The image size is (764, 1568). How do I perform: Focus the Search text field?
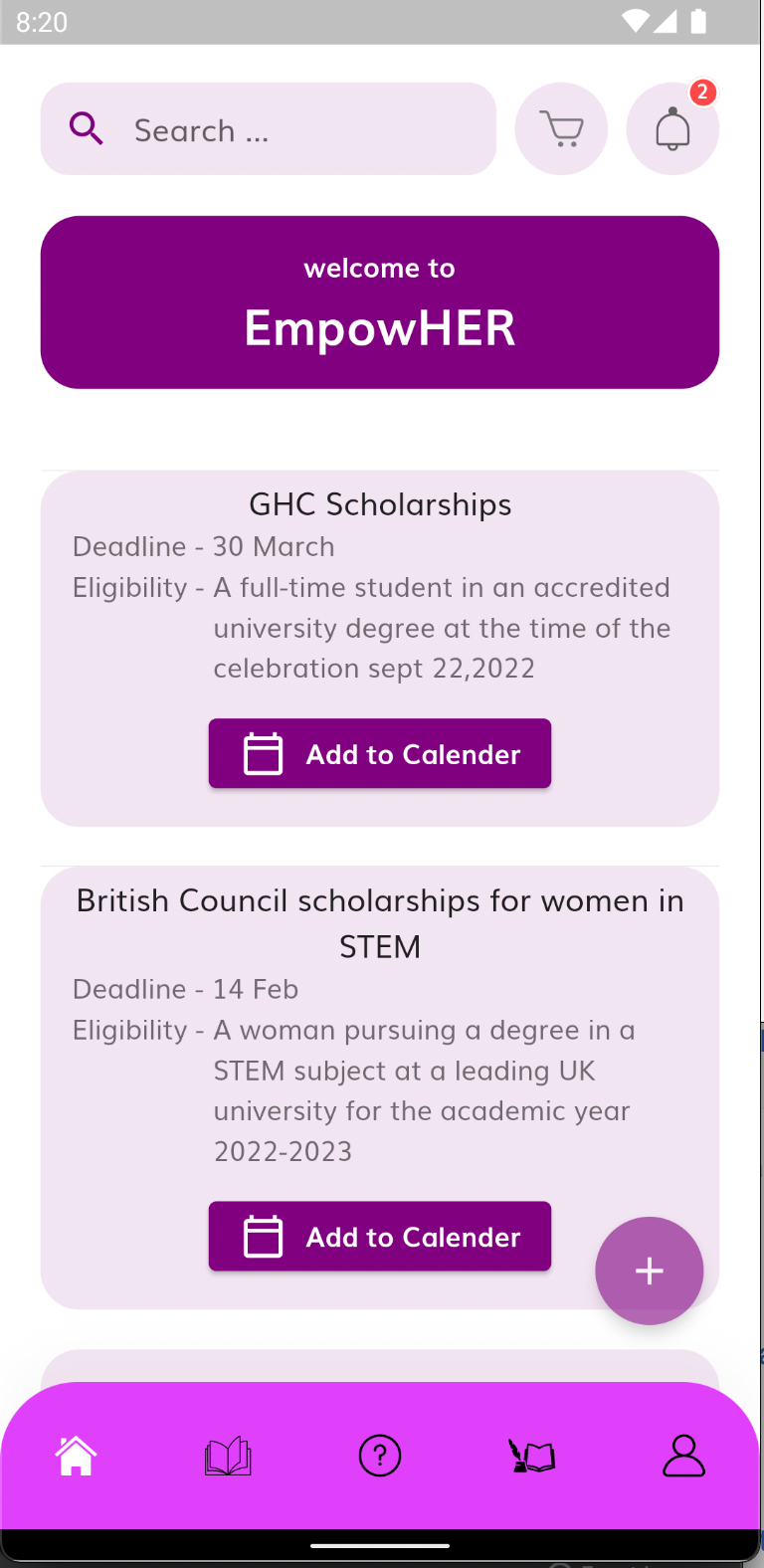[298, 129]
